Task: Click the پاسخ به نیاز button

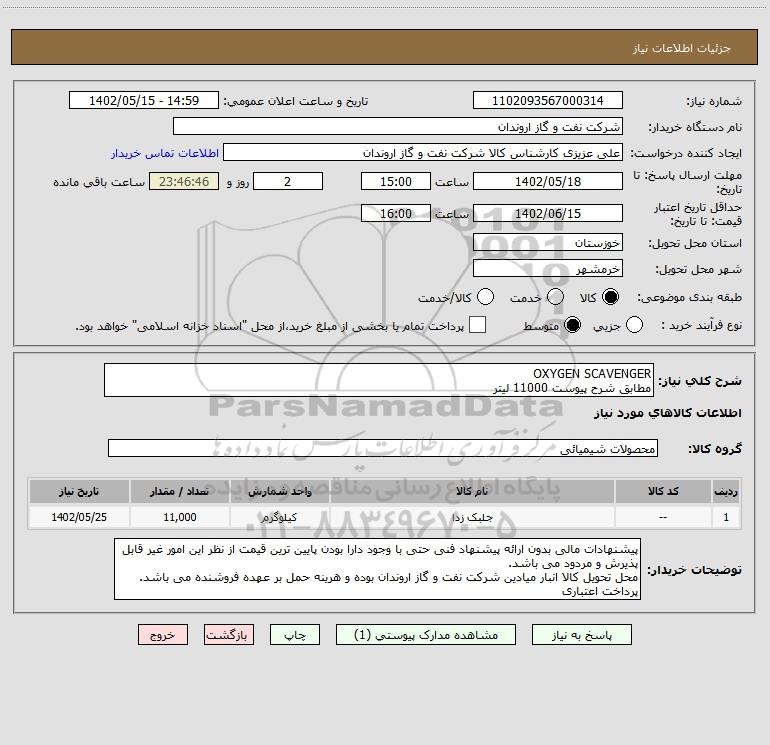Action: click(581, 635)
